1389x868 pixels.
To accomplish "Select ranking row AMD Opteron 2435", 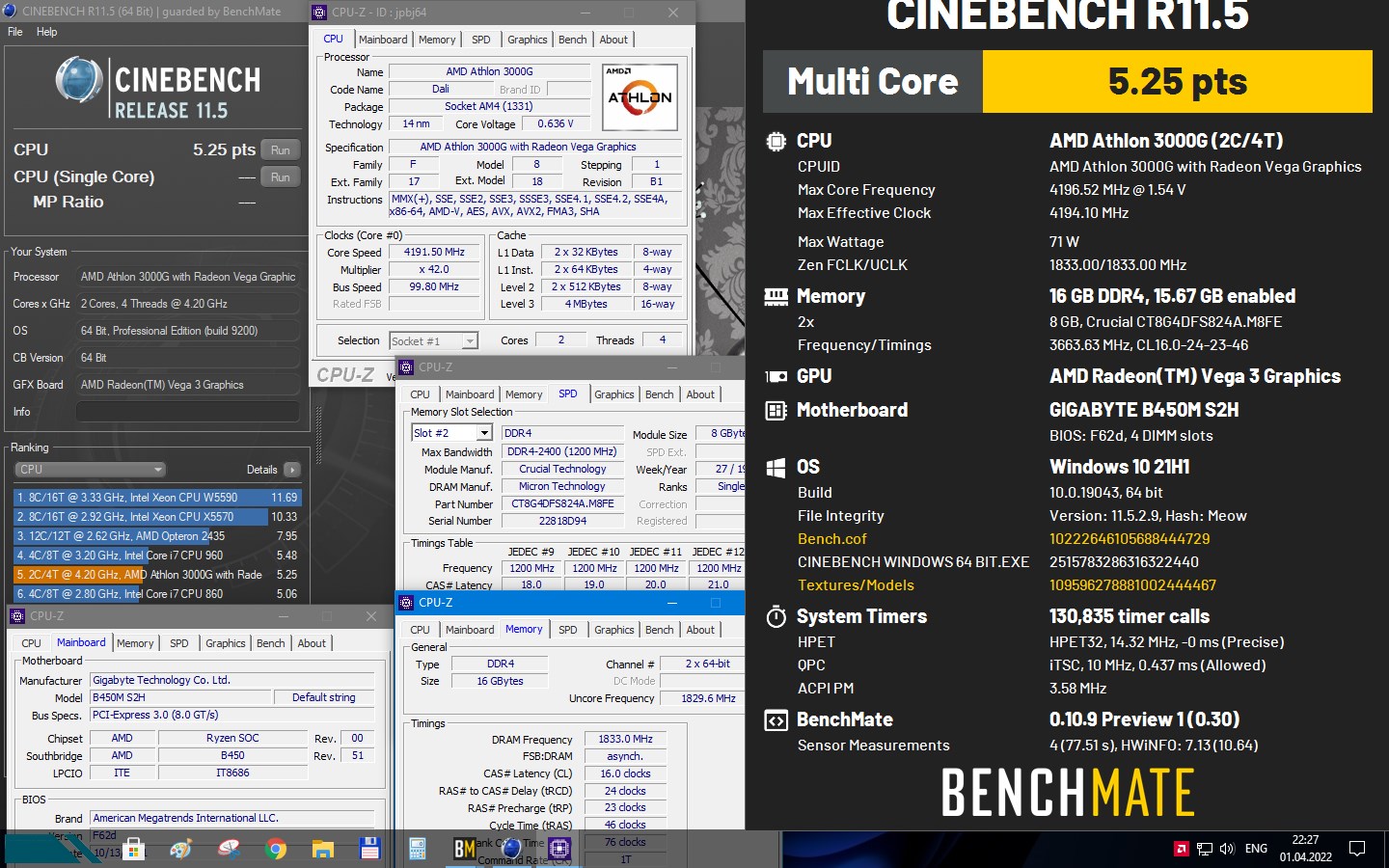I will click(x=157, y=536).
